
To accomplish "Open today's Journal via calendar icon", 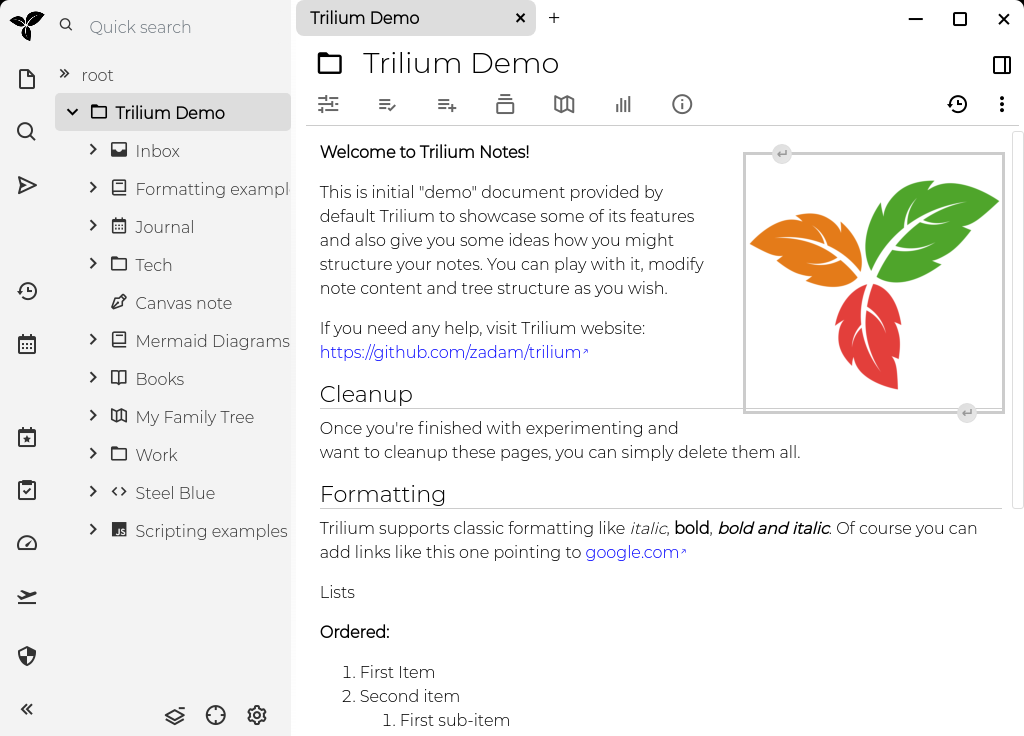I will click(x=26, y=343).
